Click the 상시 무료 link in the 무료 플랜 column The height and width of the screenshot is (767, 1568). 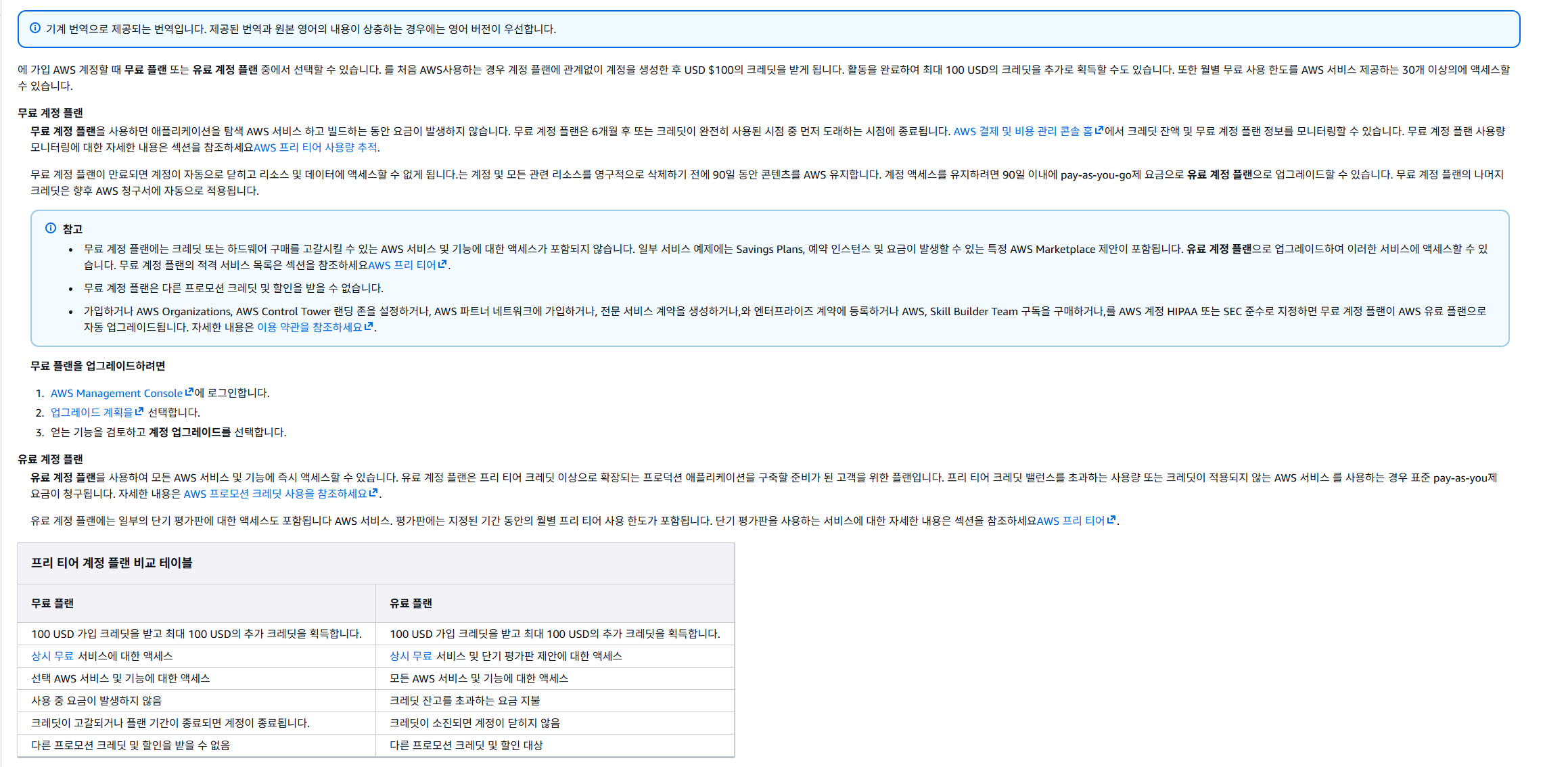pyautogui.click(x=52, y=656)
